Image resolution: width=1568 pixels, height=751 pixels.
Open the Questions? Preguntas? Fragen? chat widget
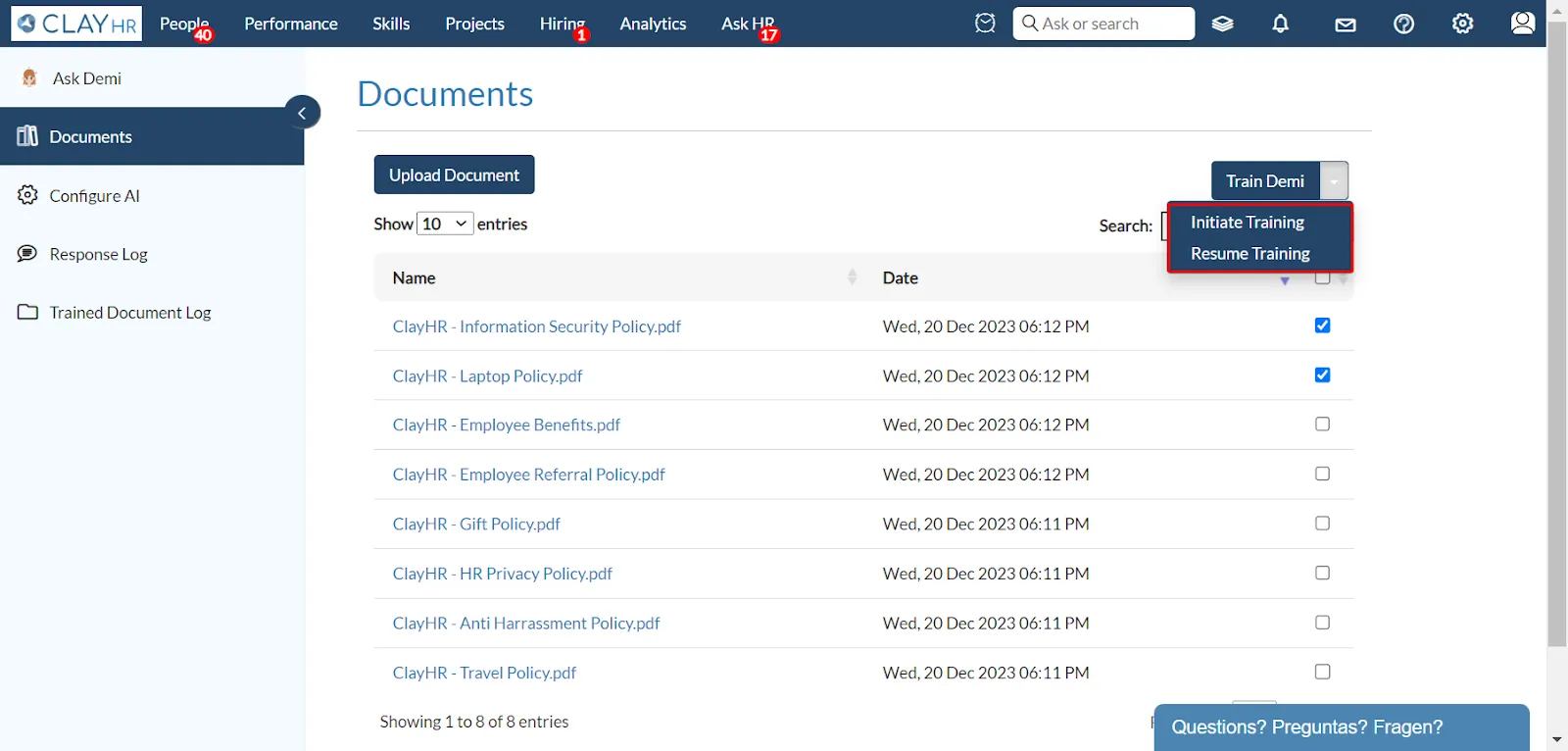coord(1342,727)
